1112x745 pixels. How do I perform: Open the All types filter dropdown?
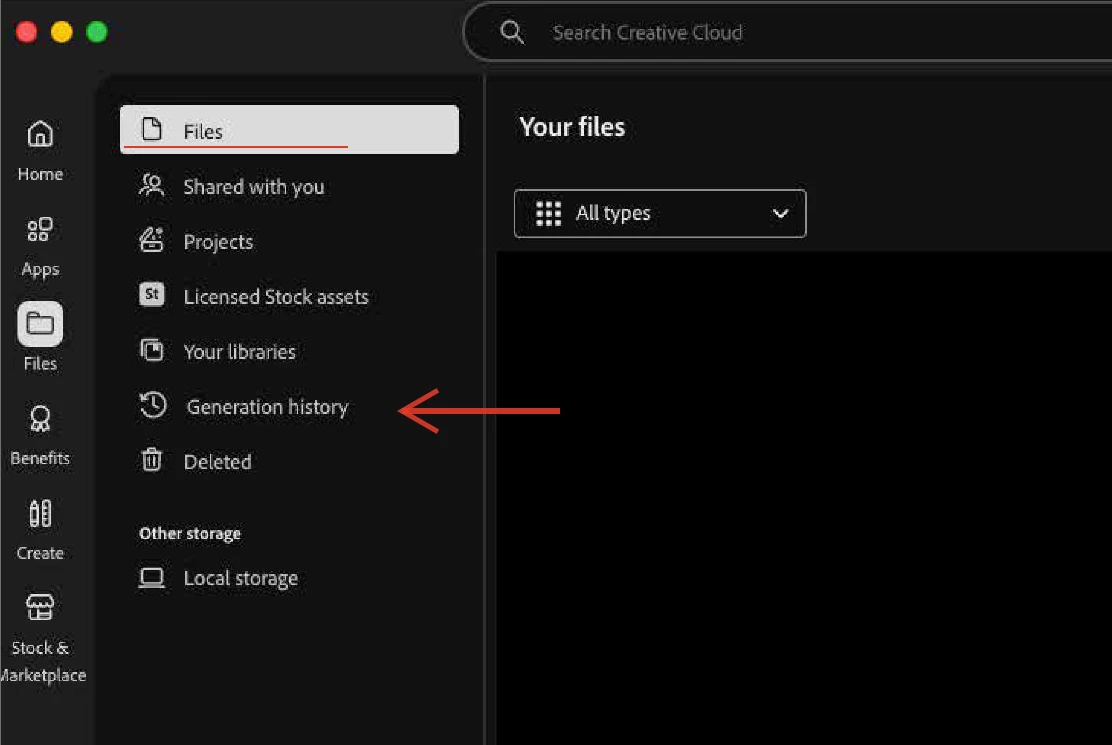[x=660, y=213]
